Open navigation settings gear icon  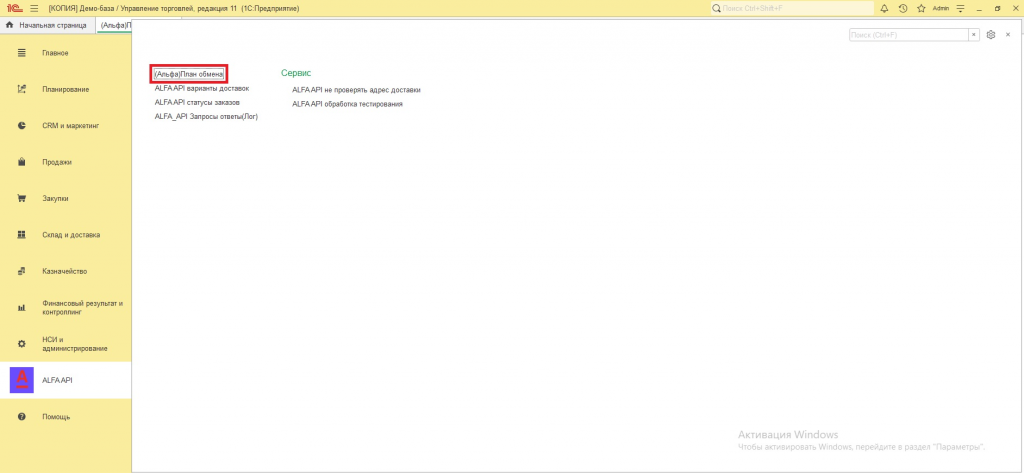click(x=991, y=35)
